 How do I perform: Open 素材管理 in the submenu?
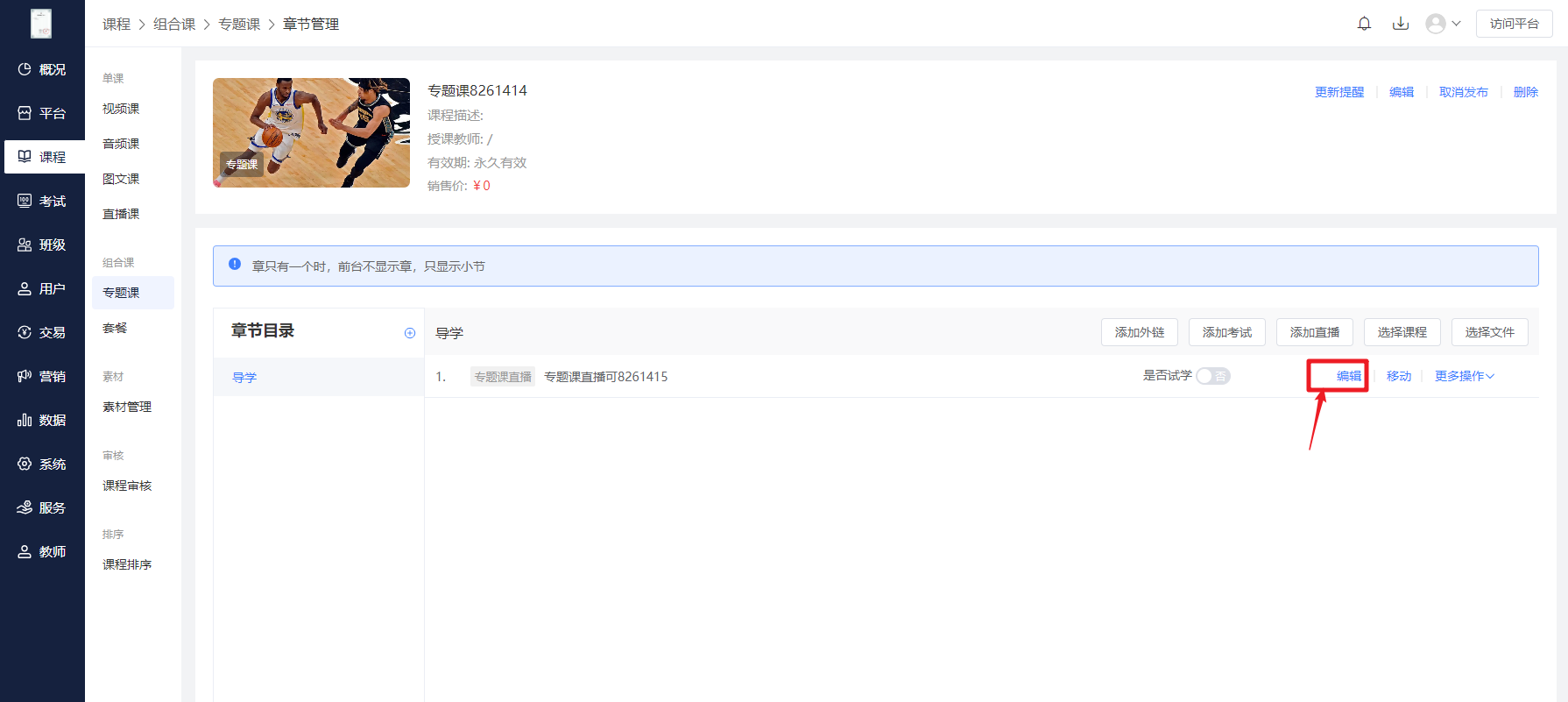[x=127, y=407]
